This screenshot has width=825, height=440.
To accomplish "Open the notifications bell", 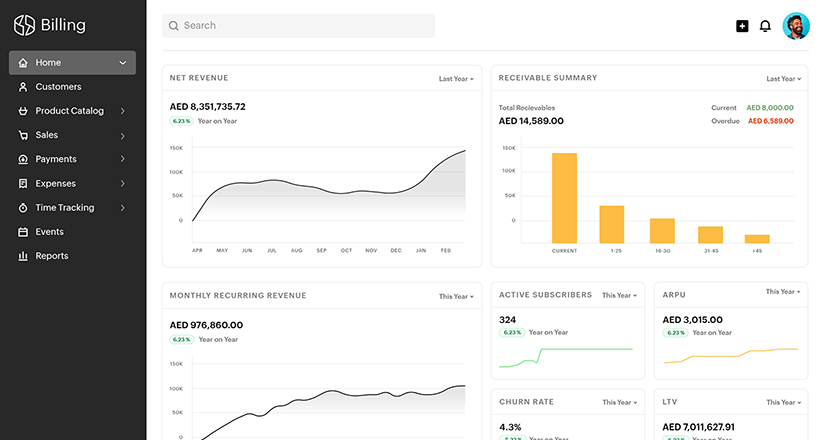I will pyautogui.click(x=765, y=26).
